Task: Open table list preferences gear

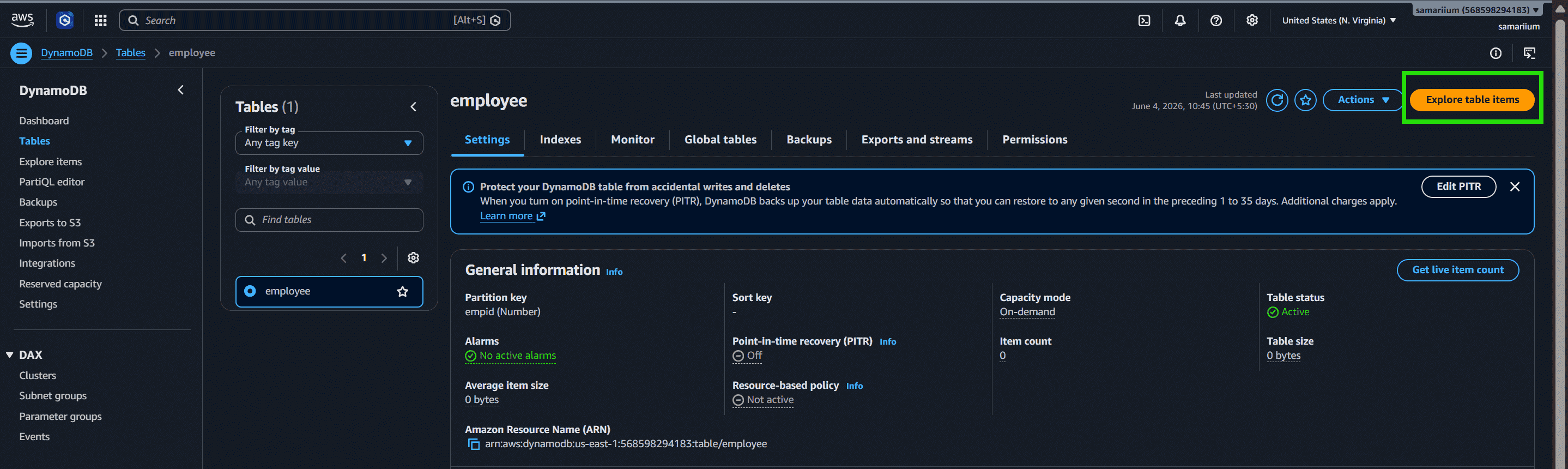Action: [413, 257]
